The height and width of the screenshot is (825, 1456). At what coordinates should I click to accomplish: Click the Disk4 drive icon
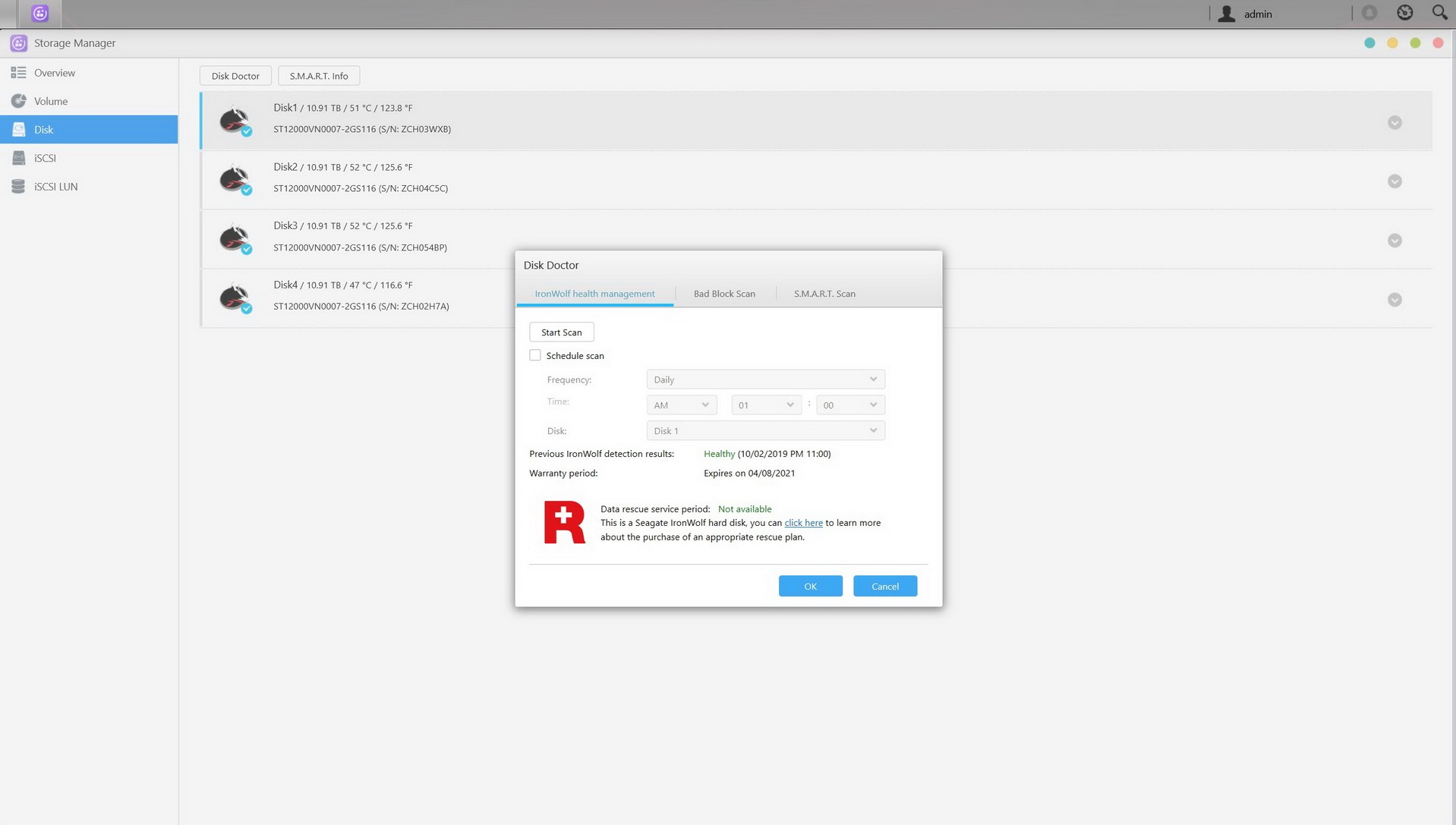tap(235, 298)
